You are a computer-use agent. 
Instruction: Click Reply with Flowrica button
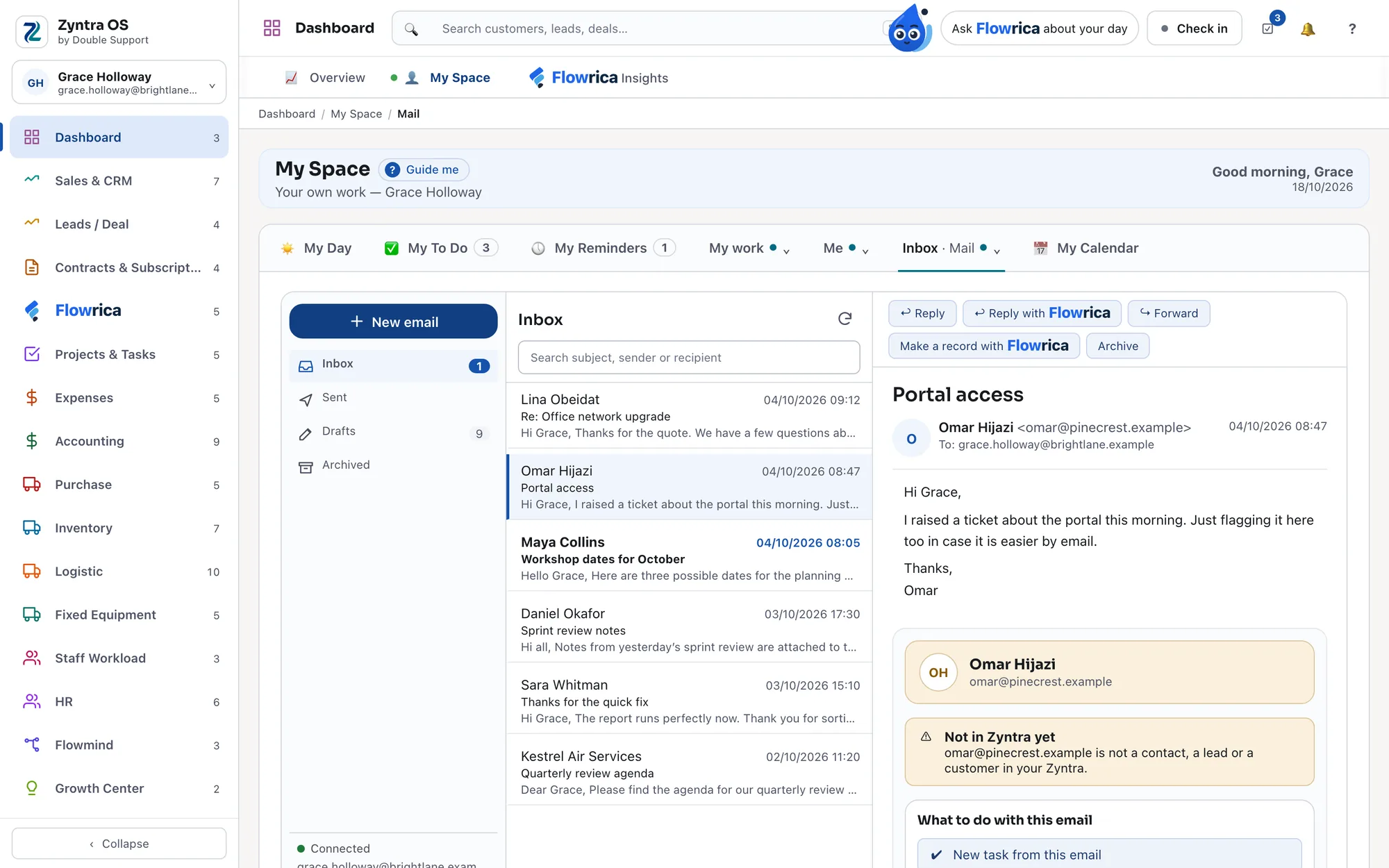[1042, 313]
